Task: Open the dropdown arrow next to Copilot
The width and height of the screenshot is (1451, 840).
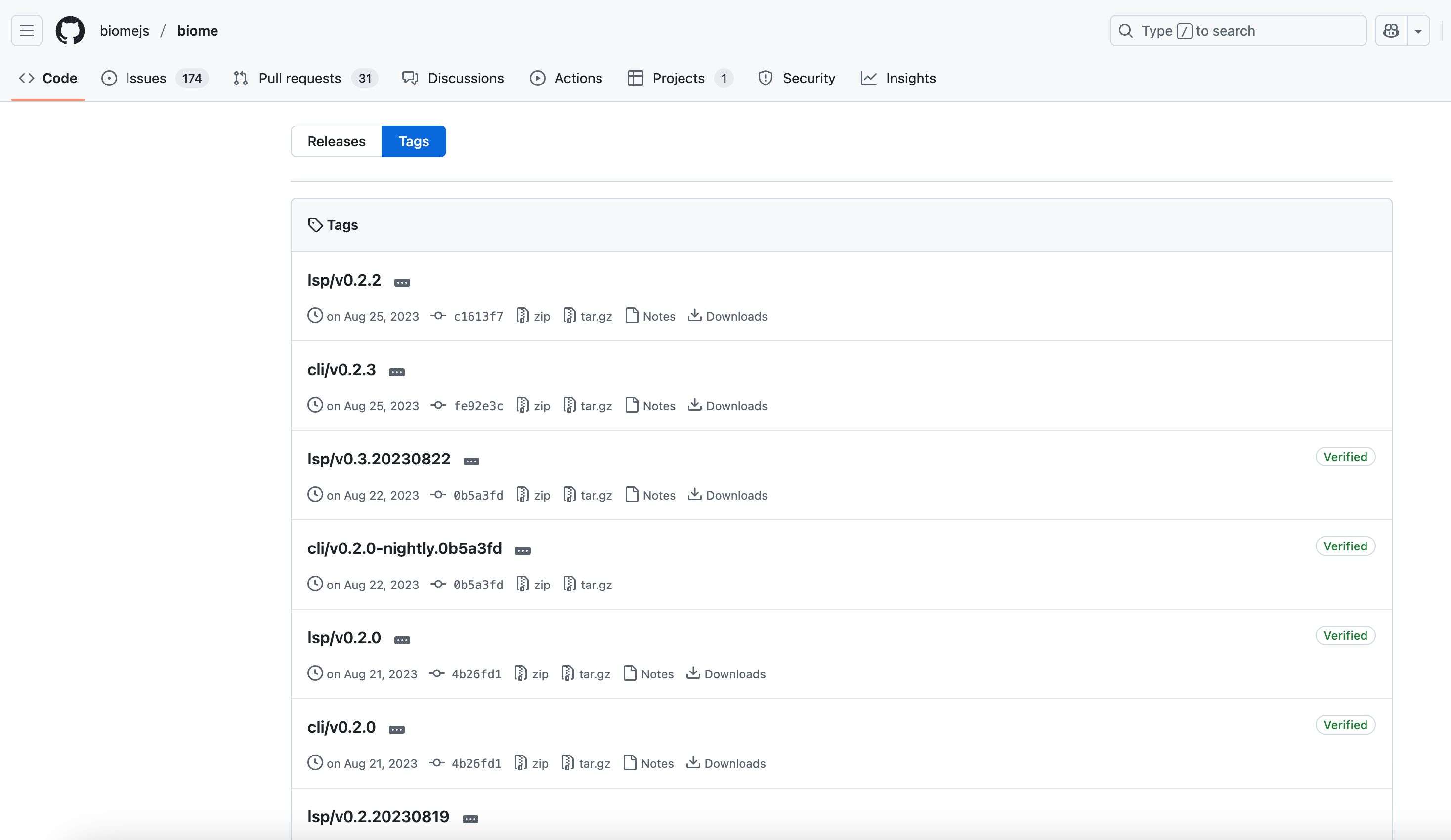Action: point(1418,31)
